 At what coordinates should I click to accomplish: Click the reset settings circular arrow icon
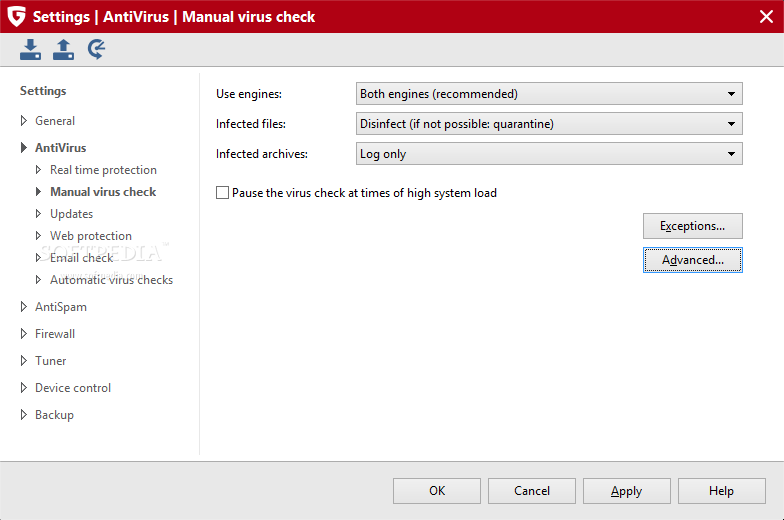tap(96, 49)
